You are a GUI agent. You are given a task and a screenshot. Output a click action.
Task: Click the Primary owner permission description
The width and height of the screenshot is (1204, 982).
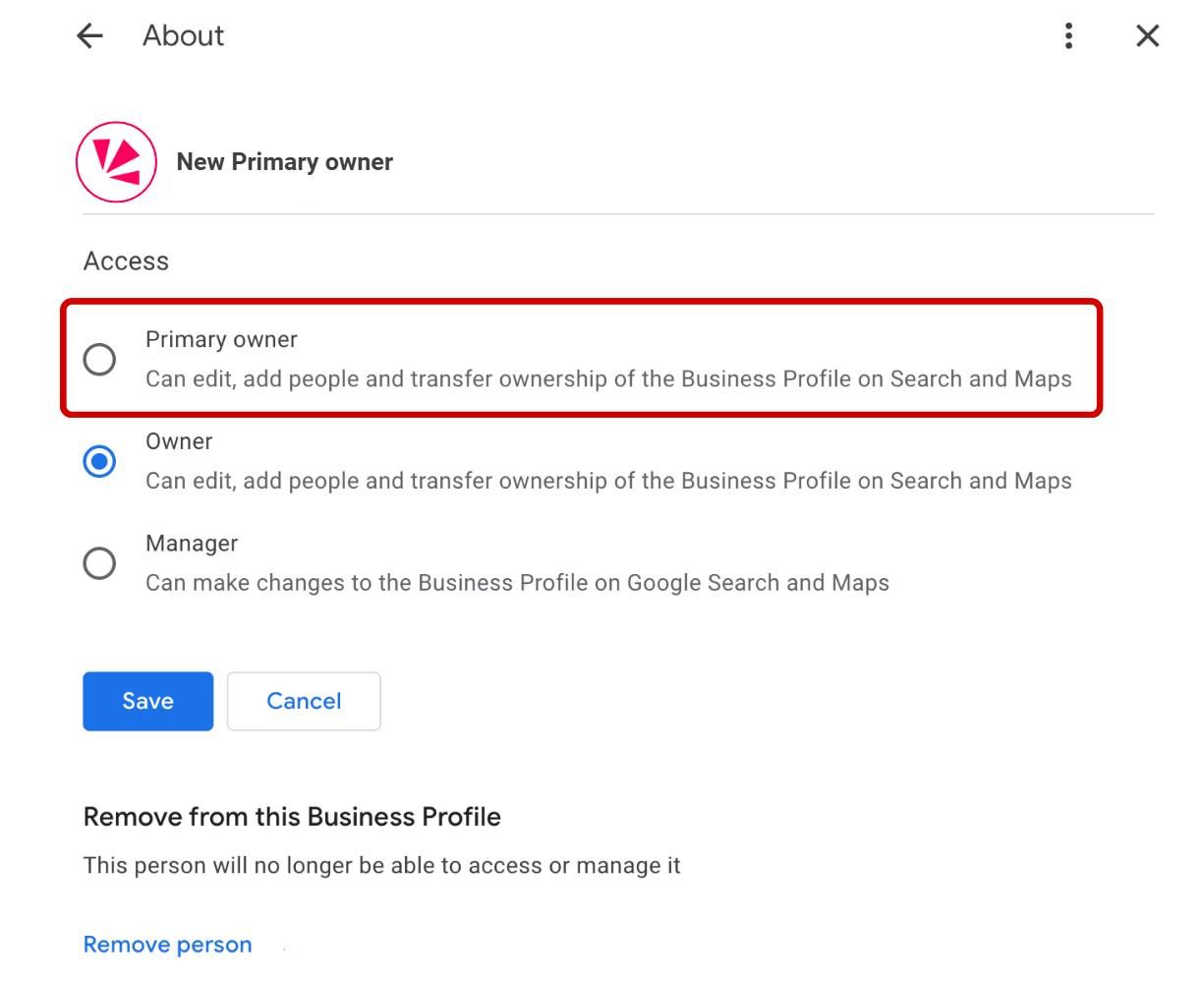click(608, 379)
